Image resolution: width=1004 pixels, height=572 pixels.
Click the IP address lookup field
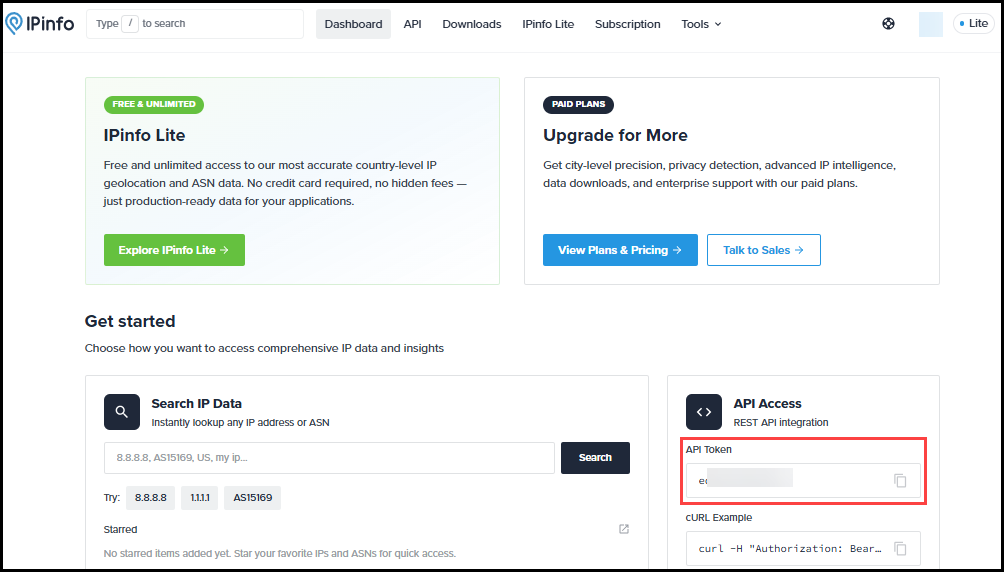329,458
